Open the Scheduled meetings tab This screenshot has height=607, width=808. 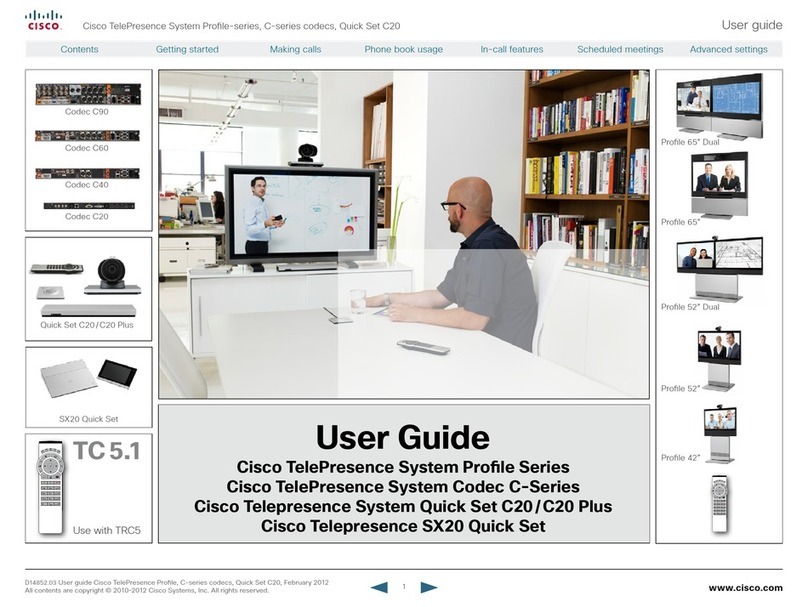tap(620, 49)
